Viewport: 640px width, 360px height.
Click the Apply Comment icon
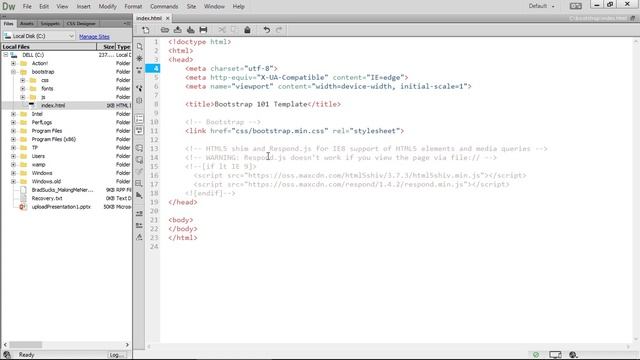coord(140,148)
